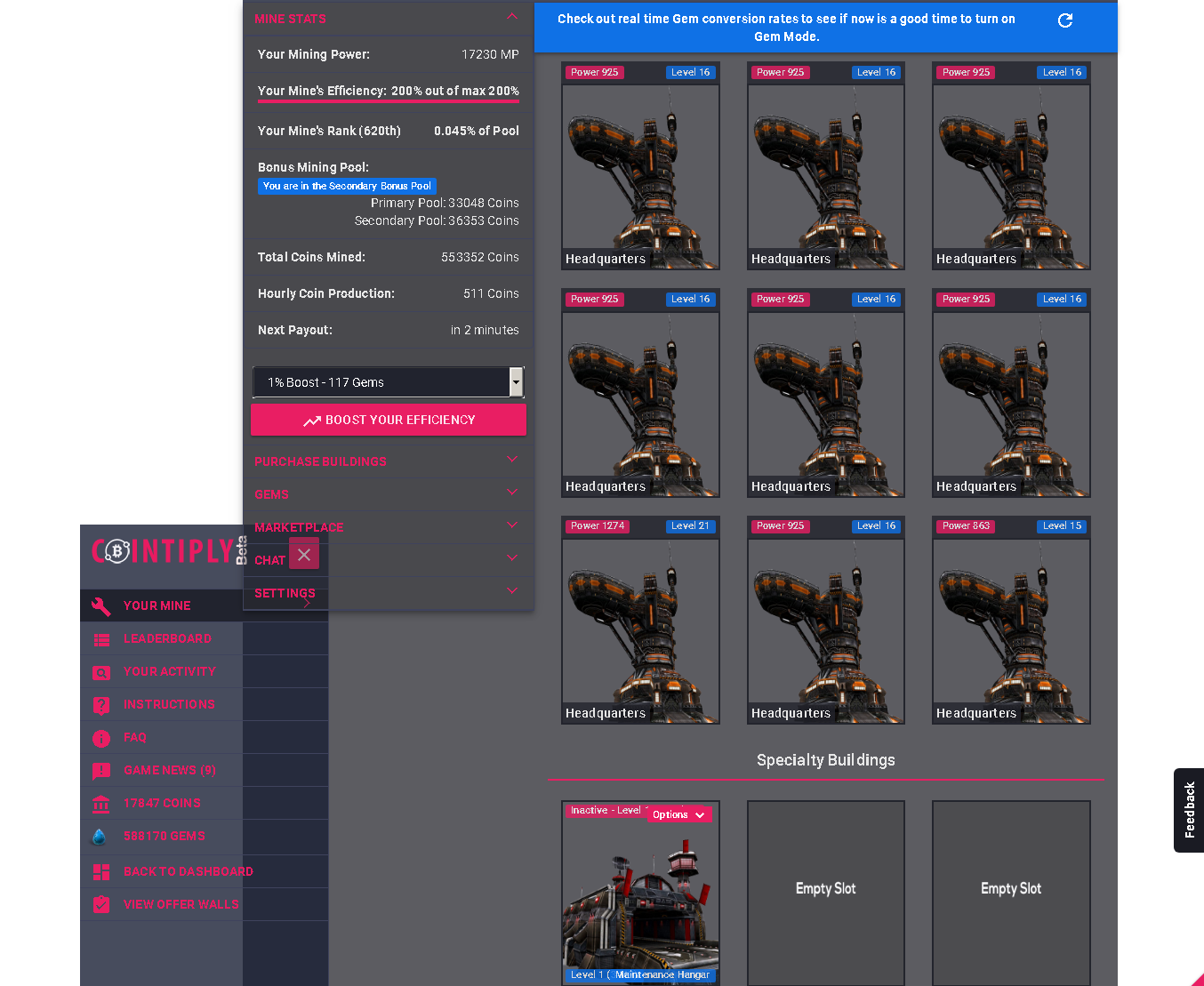Viewport: 1204px width, 986px height.
Task: Expand the Gems panel
Action: 511,493
